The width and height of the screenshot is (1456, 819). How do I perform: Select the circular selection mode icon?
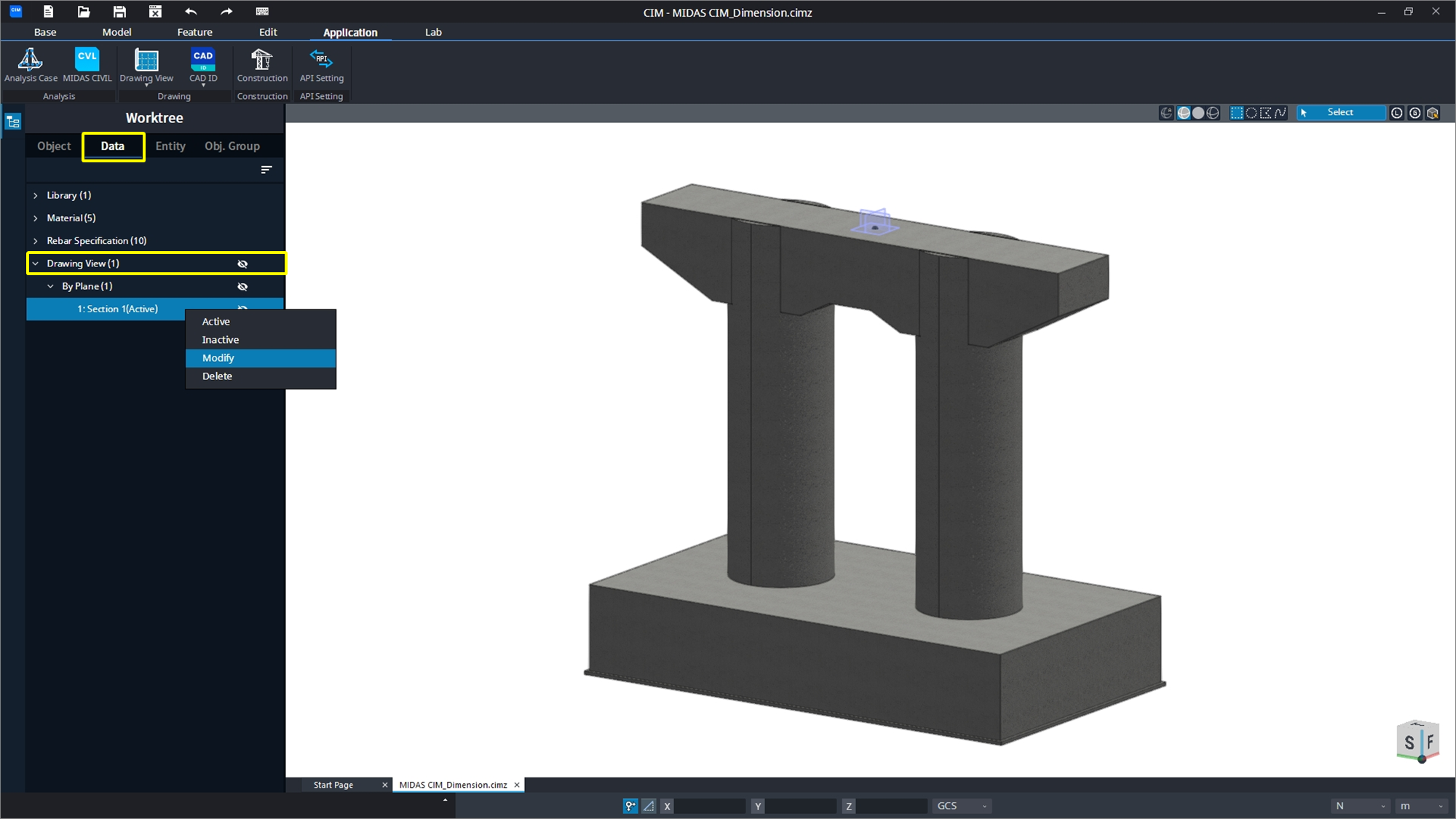click(1251, 113)
